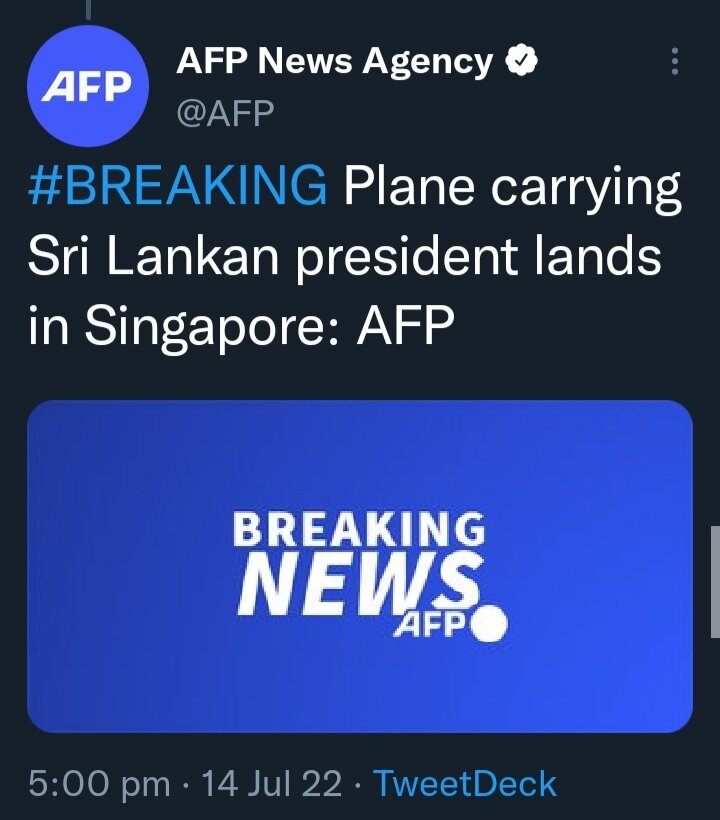Image resolution: width=720 pixels, height=820 pixels.
Task: Follow the #BREAKING hashtag
Action: click(x=178, y=186)
